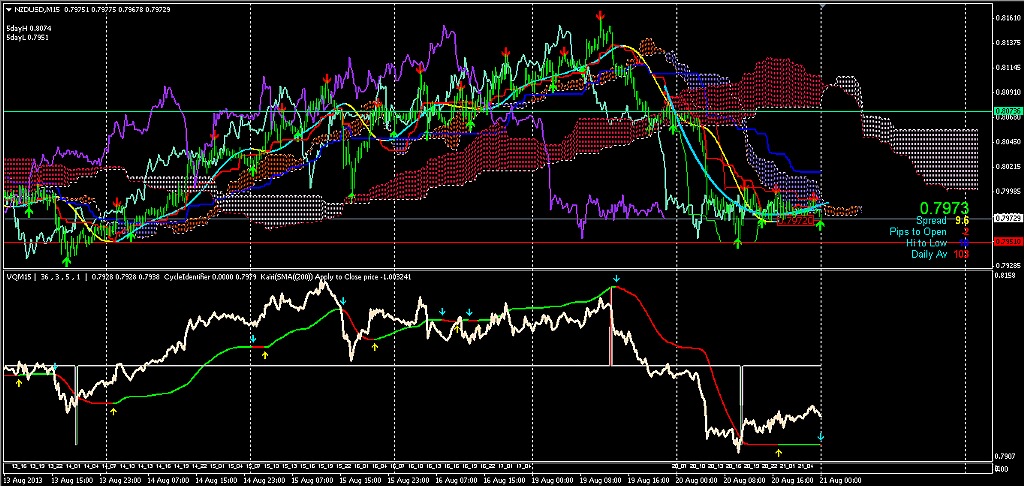Click the yellow spread value 9.6
1024x486 pixels.
point(961,221)
